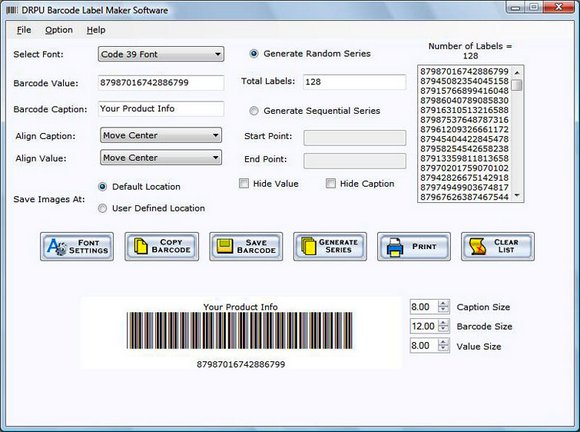Select list entry 87987537648787316
Screen dimensions: 580x432
[x=464, y=120]
